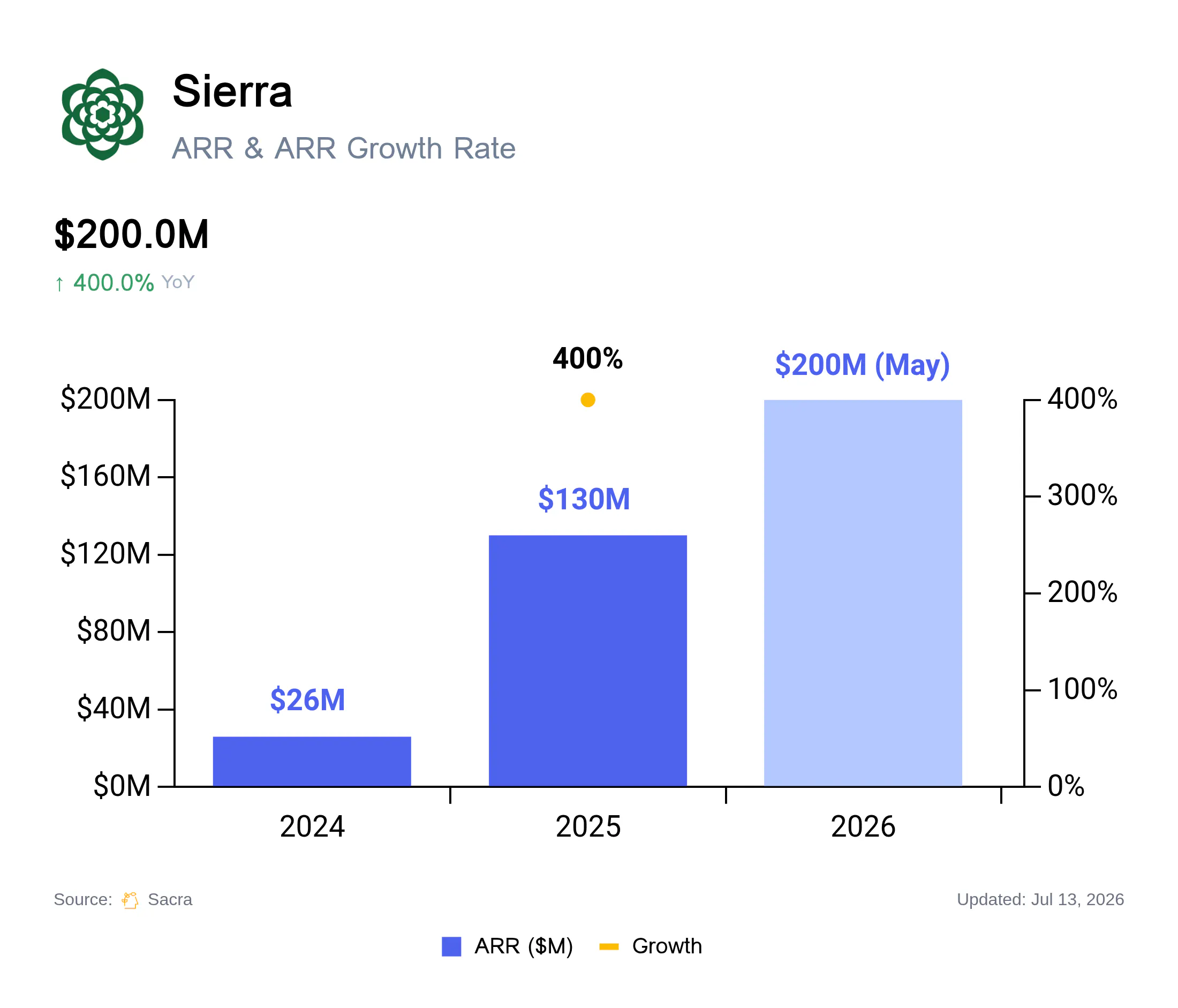Click the $130M bar label
Image resolution: width=1178 pixels, height=1008 pixels.
click(584, 499)
